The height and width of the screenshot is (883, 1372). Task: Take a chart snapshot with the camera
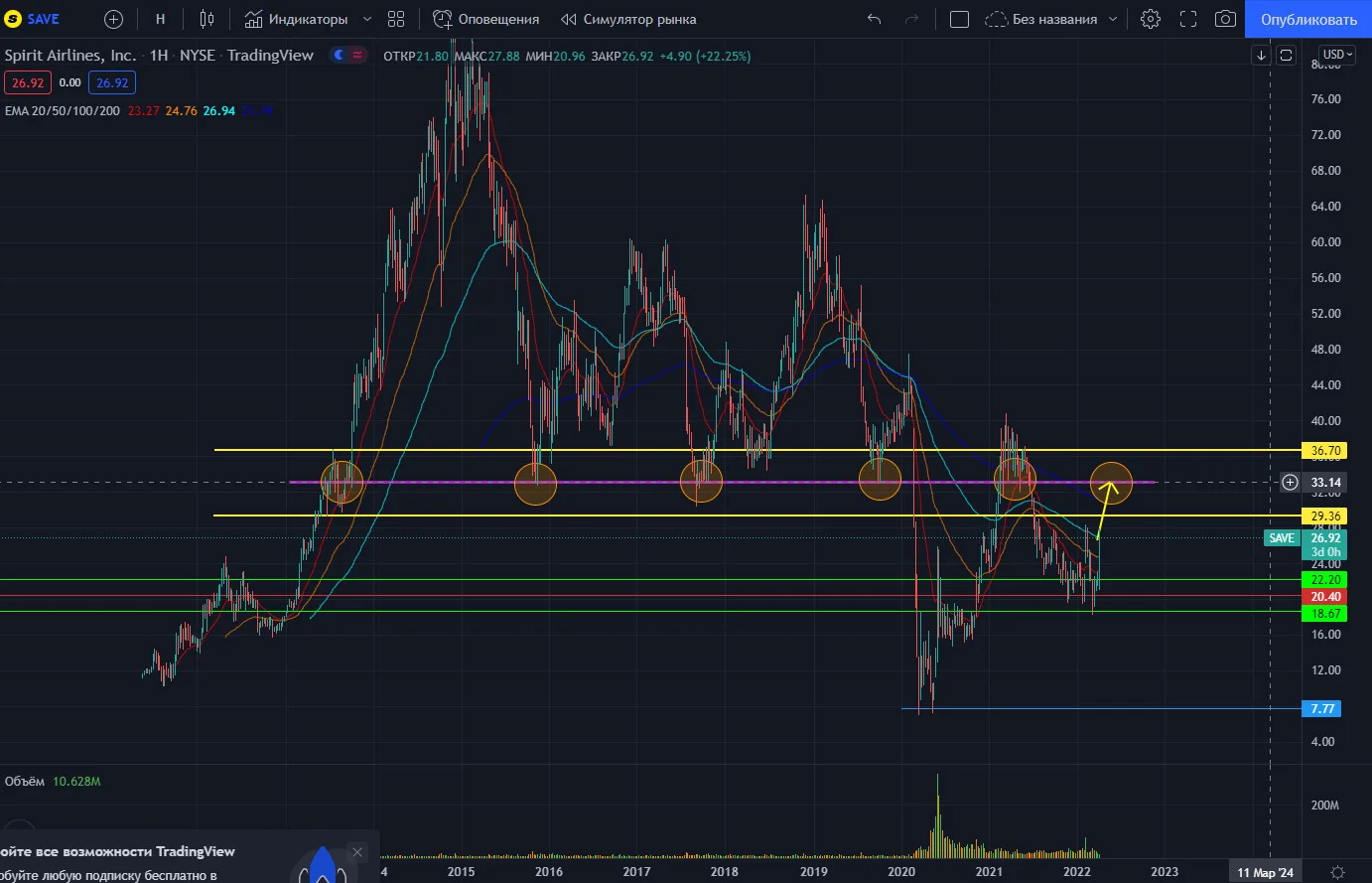click(1225, 19)
